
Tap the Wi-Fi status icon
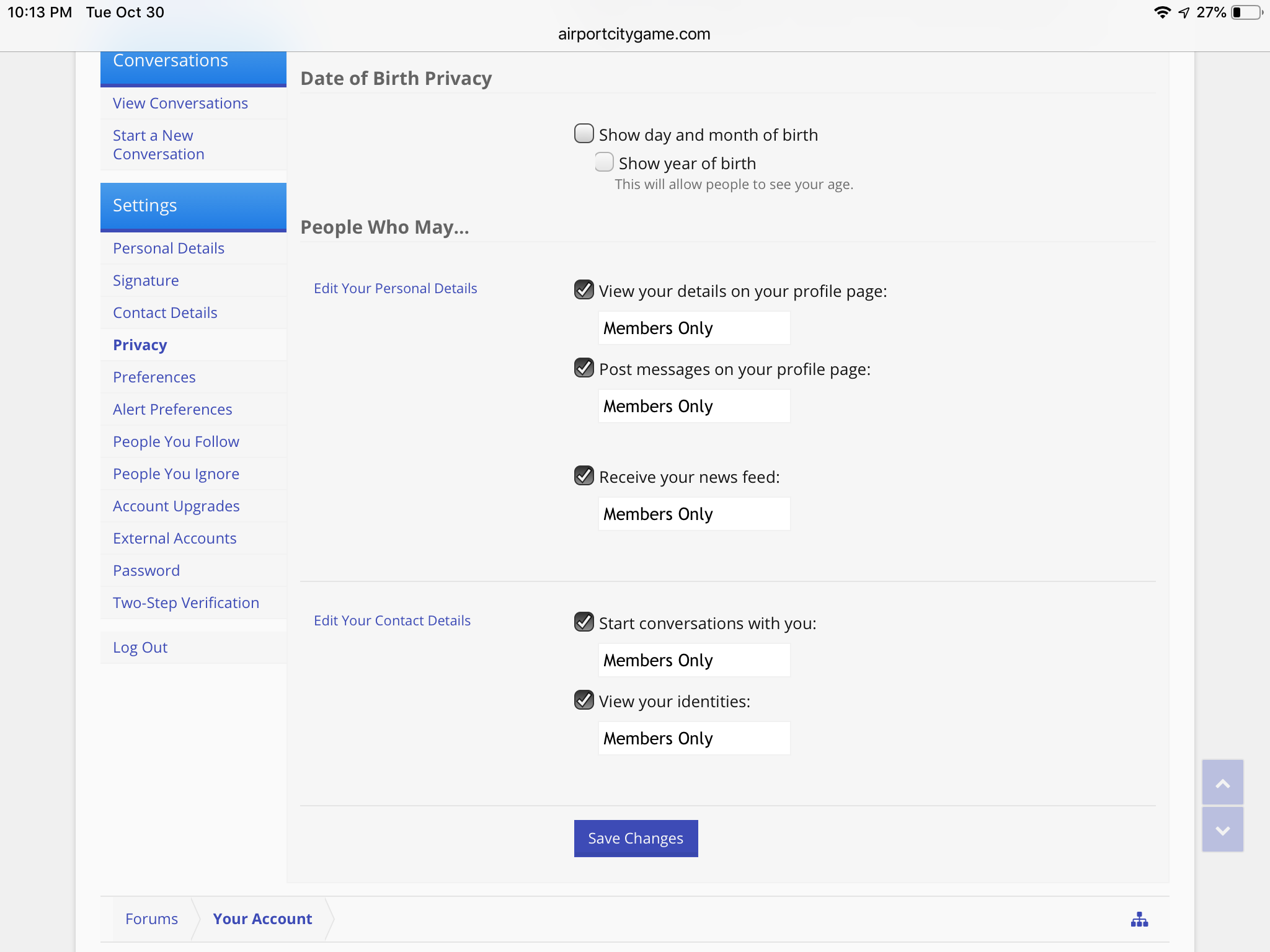click(x=1162, y=12)
